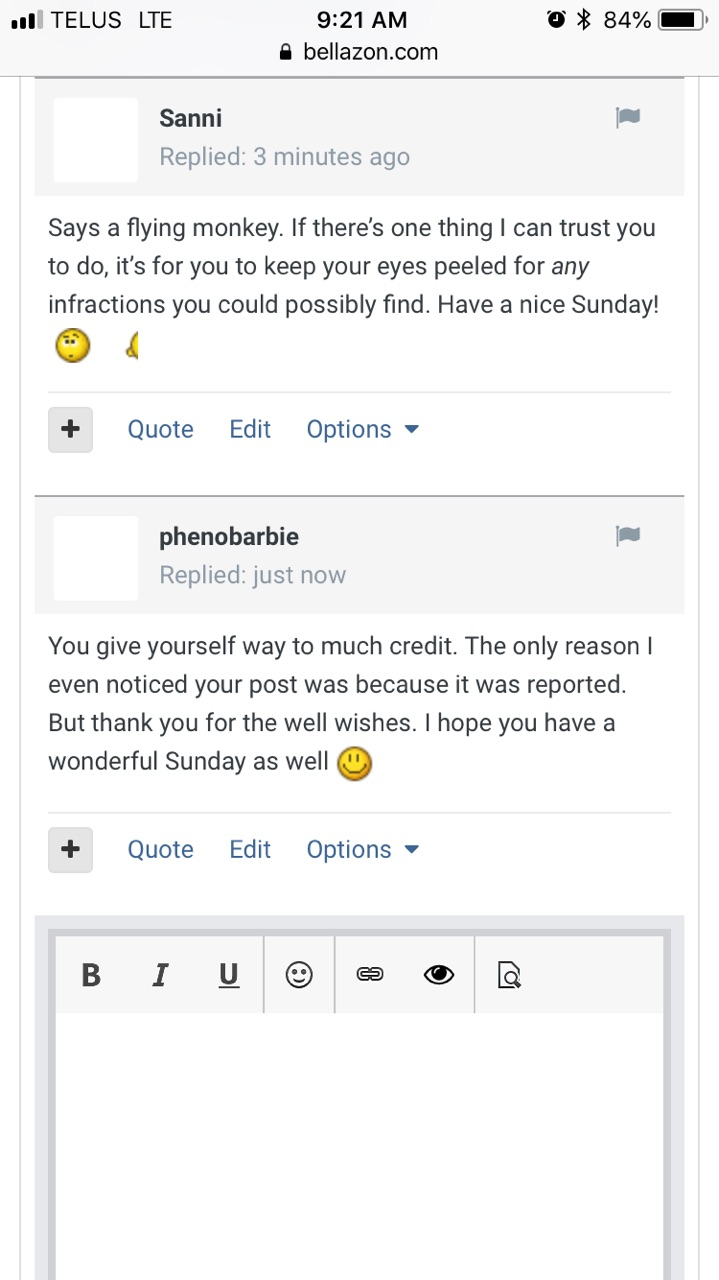Viewport: 719px width, 1280px height.
Task: Toggle Italic formatting in editor
Action: coord(159,974)
